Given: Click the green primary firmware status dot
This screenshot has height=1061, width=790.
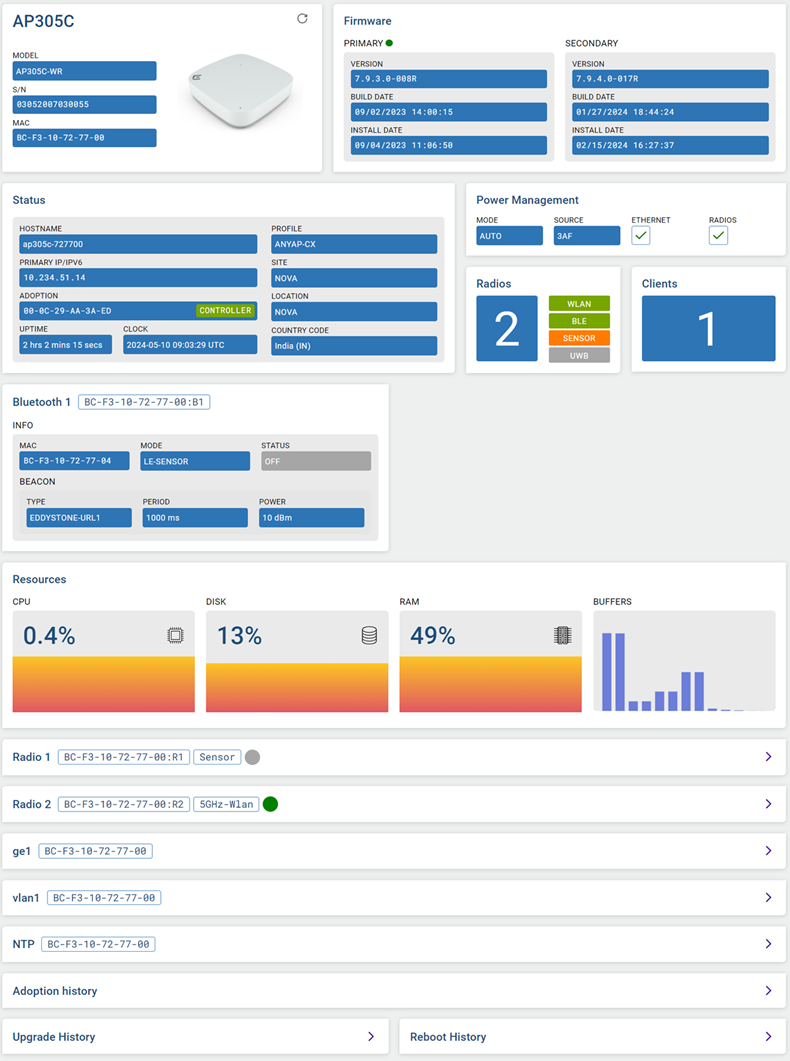Looking at the screenshot, I should tap(389, 43).
